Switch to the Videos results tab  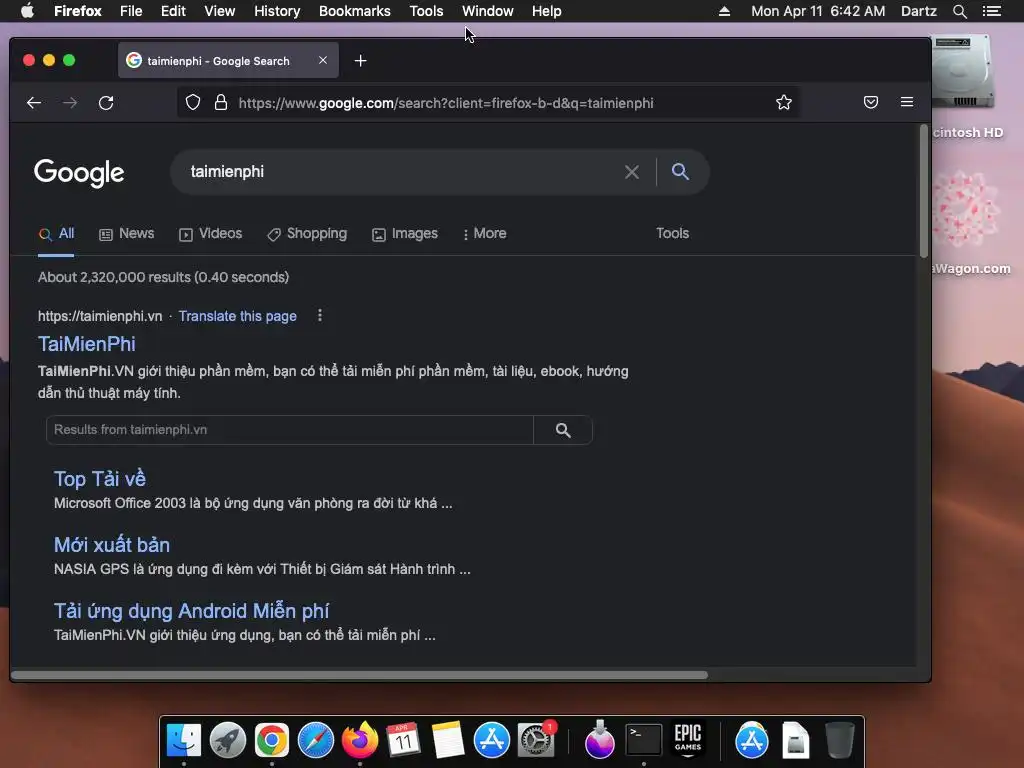210,234
